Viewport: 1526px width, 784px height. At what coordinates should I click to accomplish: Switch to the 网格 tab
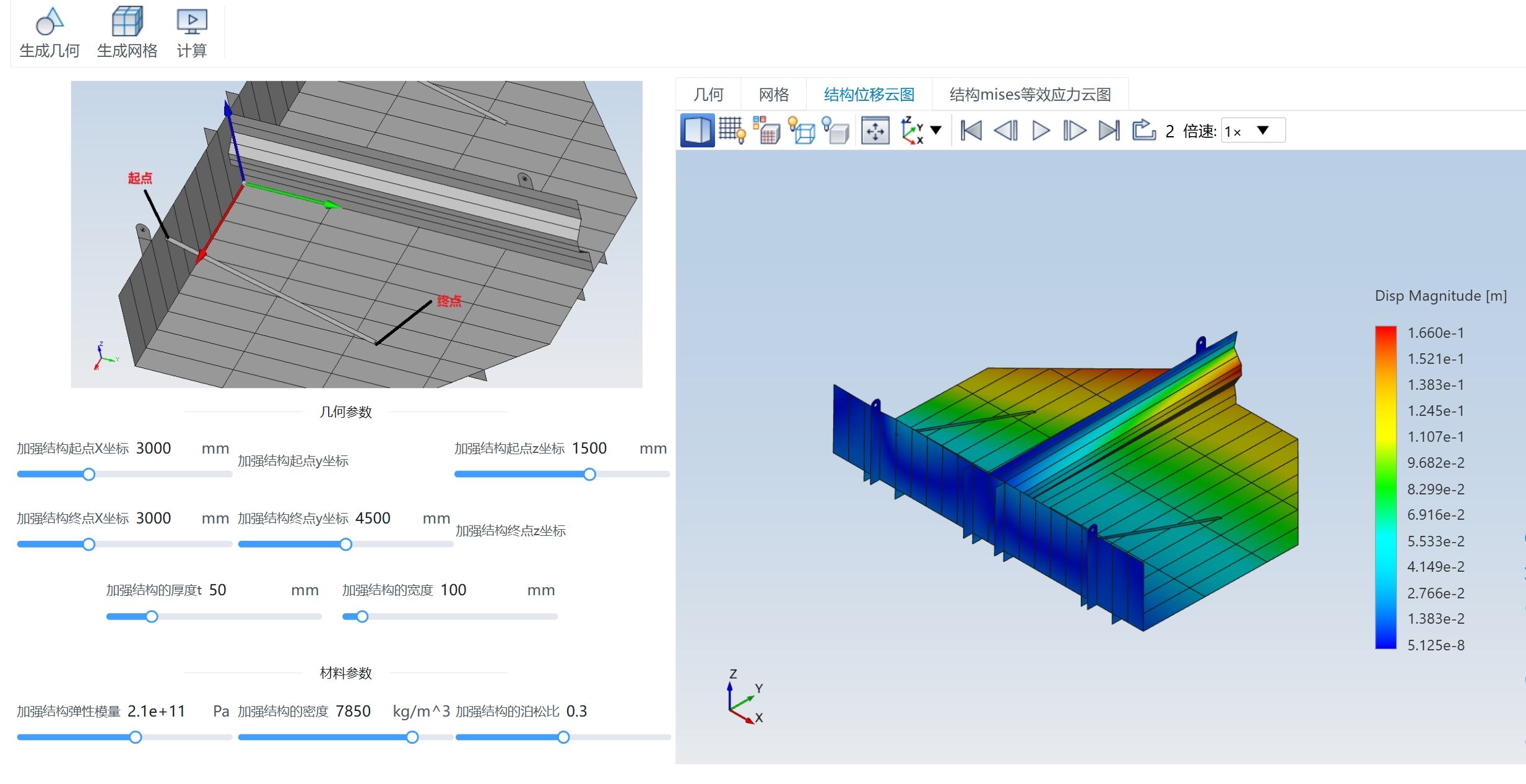tap(774, 94)
